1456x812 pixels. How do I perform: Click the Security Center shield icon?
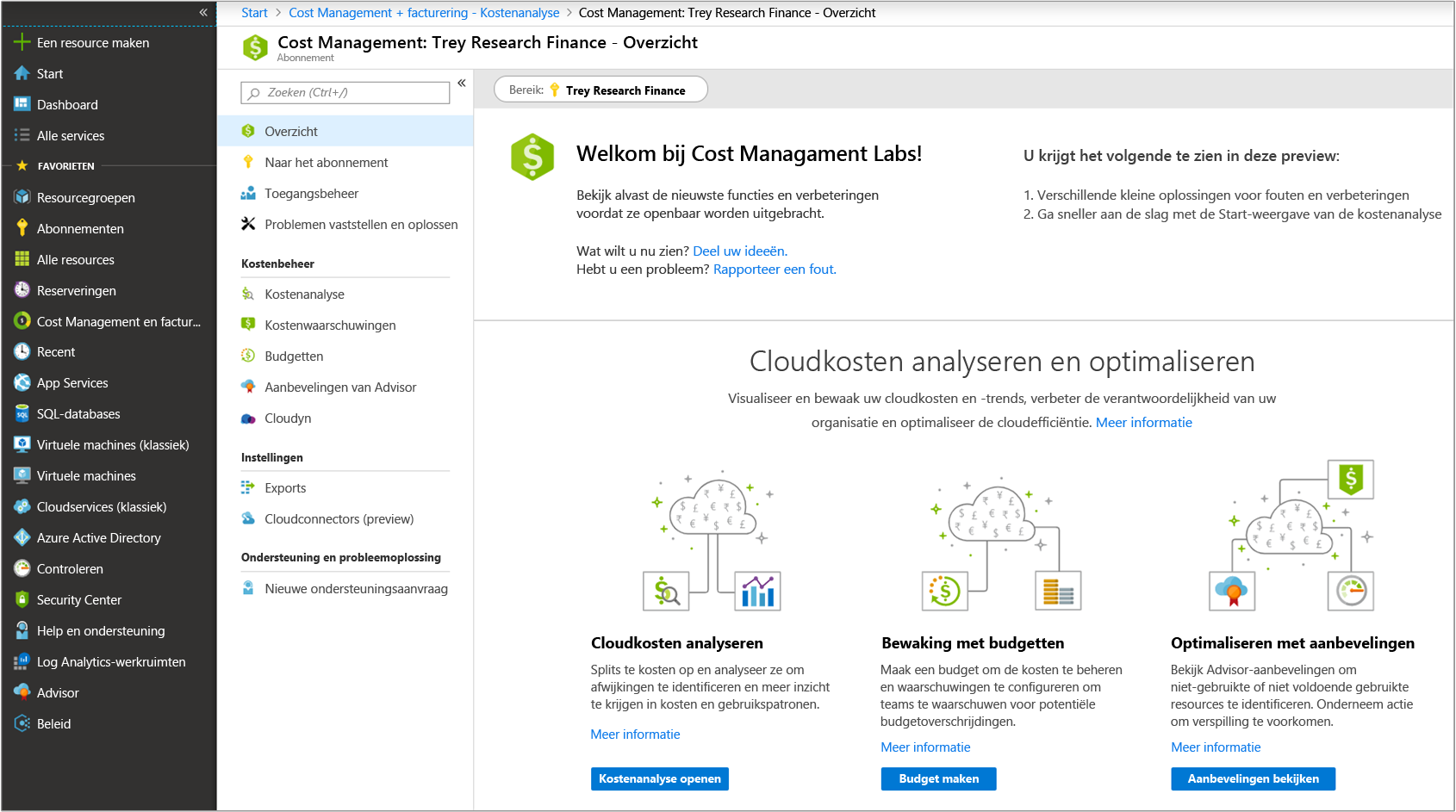[x=22, y=599]
